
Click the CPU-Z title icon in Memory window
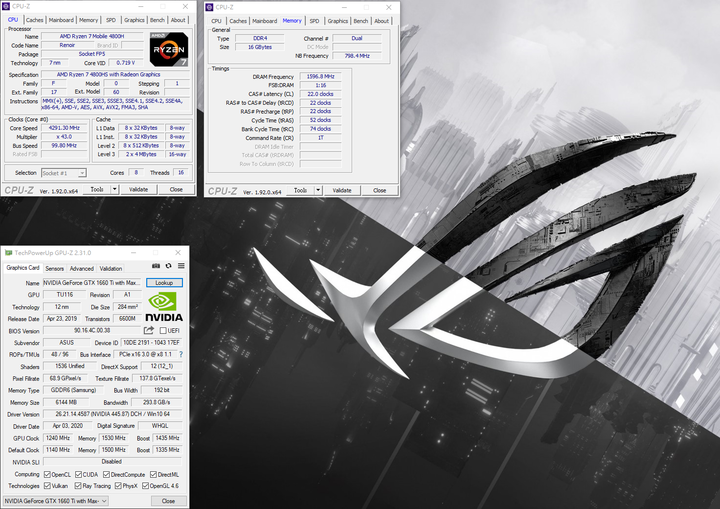click(209, 7)
